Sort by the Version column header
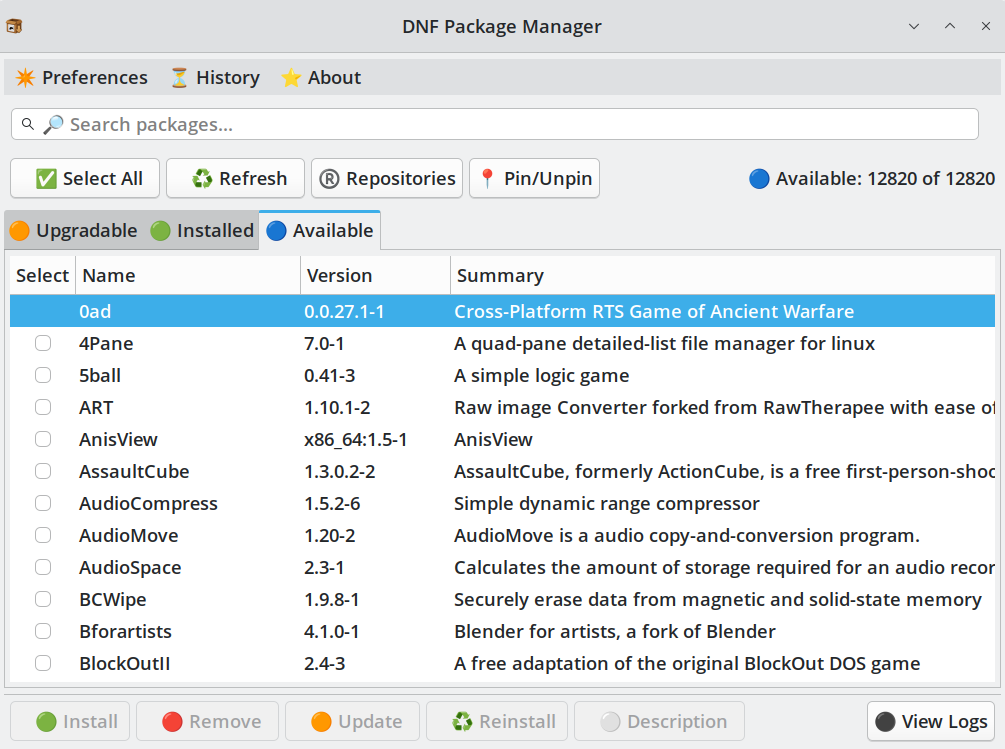This screenshot has width=1005, height=749. 375,276
